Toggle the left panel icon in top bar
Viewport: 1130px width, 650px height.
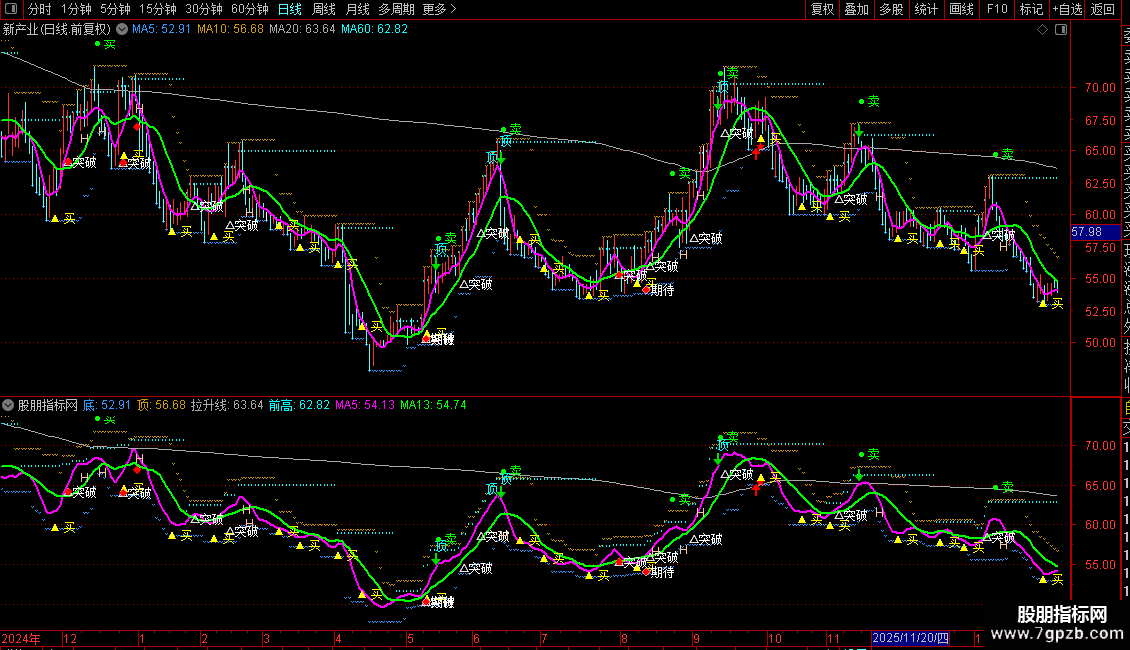click(11, 9)
